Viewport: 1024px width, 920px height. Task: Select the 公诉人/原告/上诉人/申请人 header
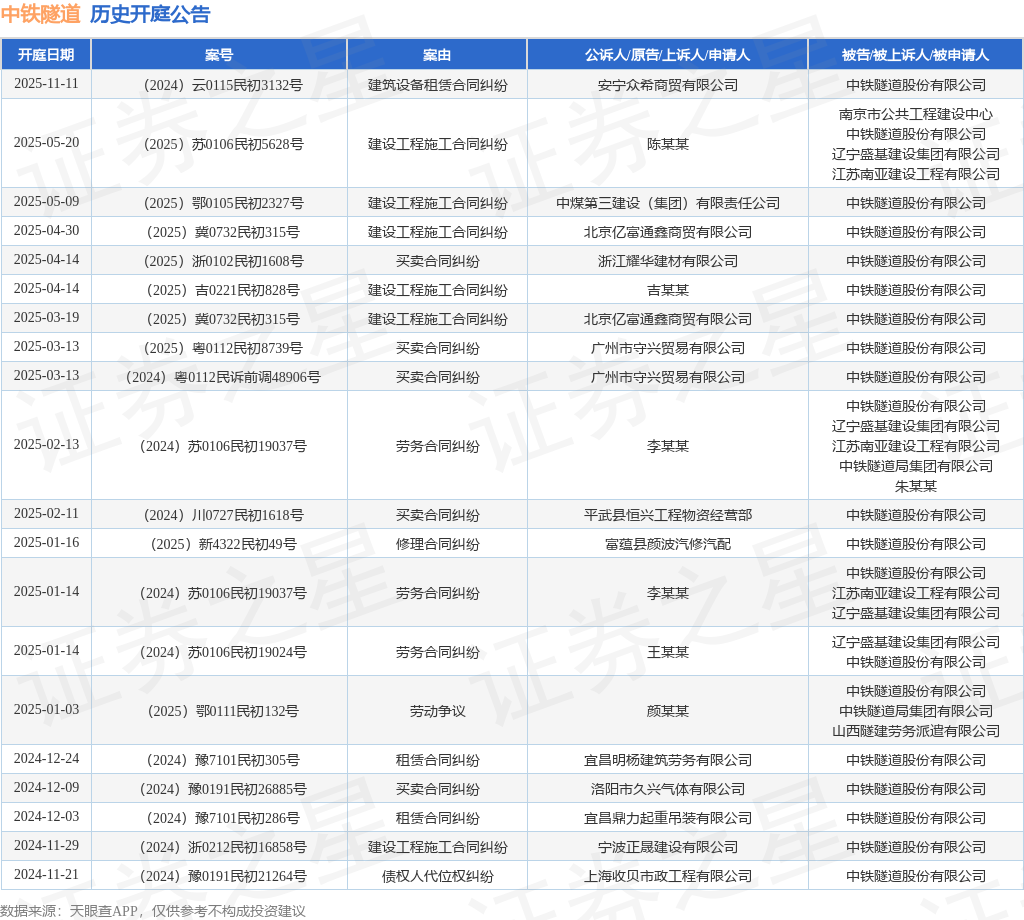667,55
